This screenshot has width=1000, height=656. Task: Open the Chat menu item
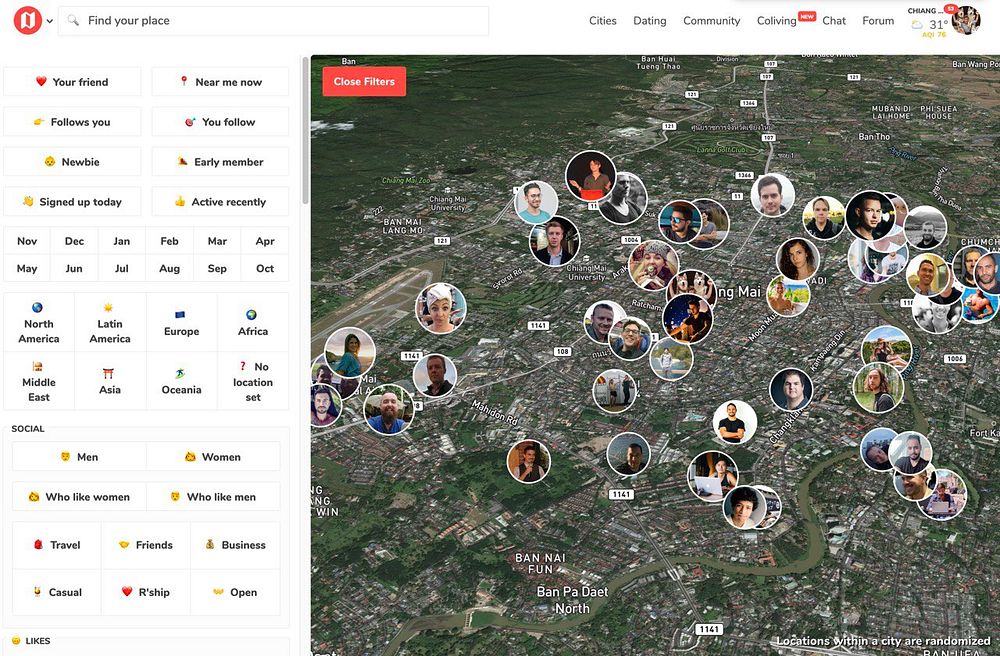(x=834, y=20)
